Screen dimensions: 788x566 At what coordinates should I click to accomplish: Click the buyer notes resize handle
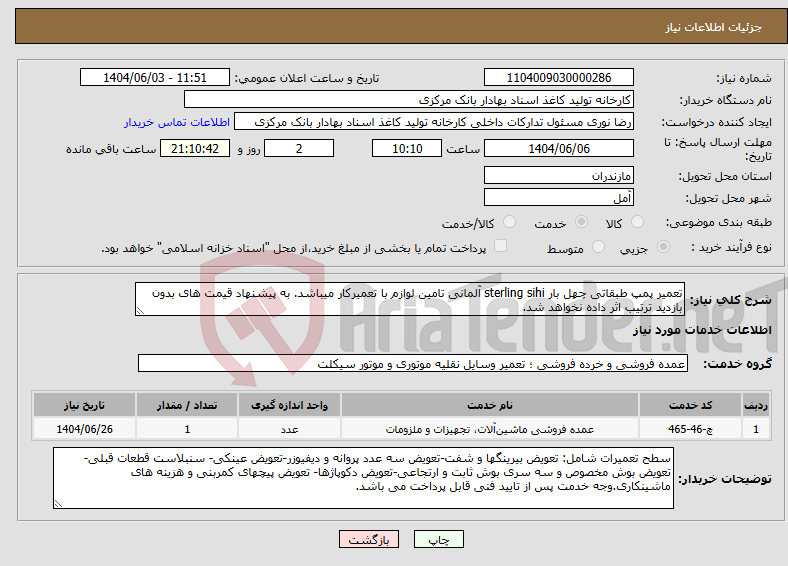point(58,503)
